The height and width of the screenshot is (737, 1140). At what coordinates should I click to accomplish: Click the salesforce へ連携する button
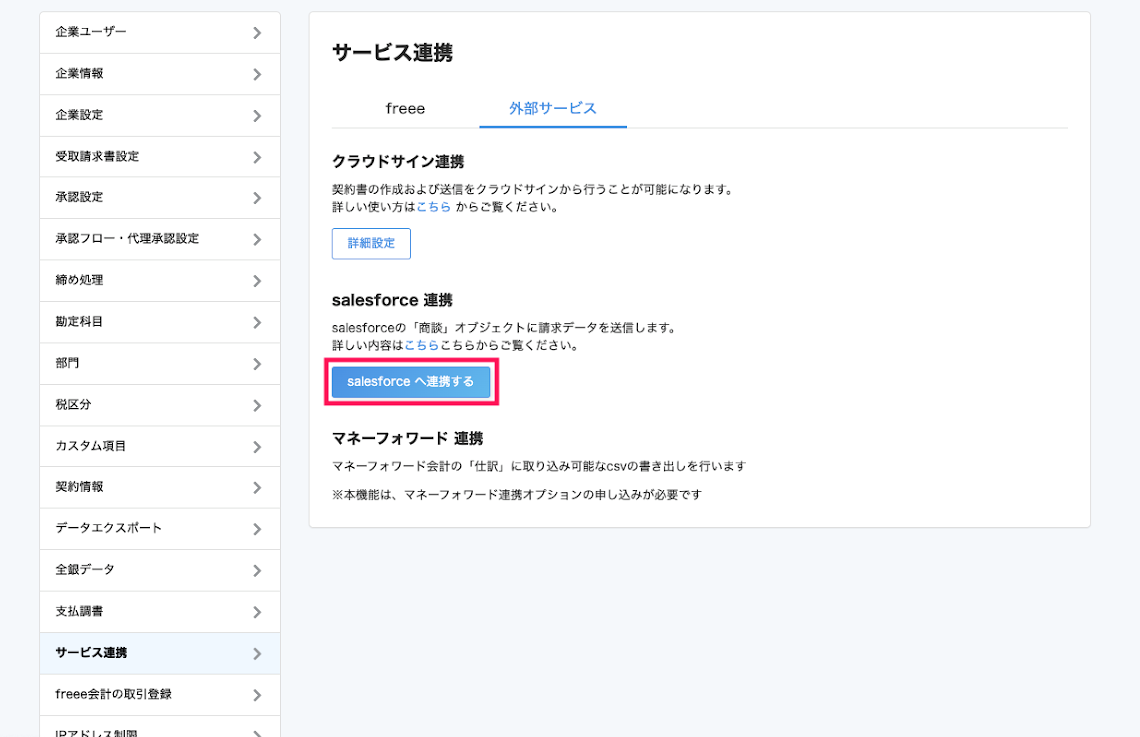point(411,382)
